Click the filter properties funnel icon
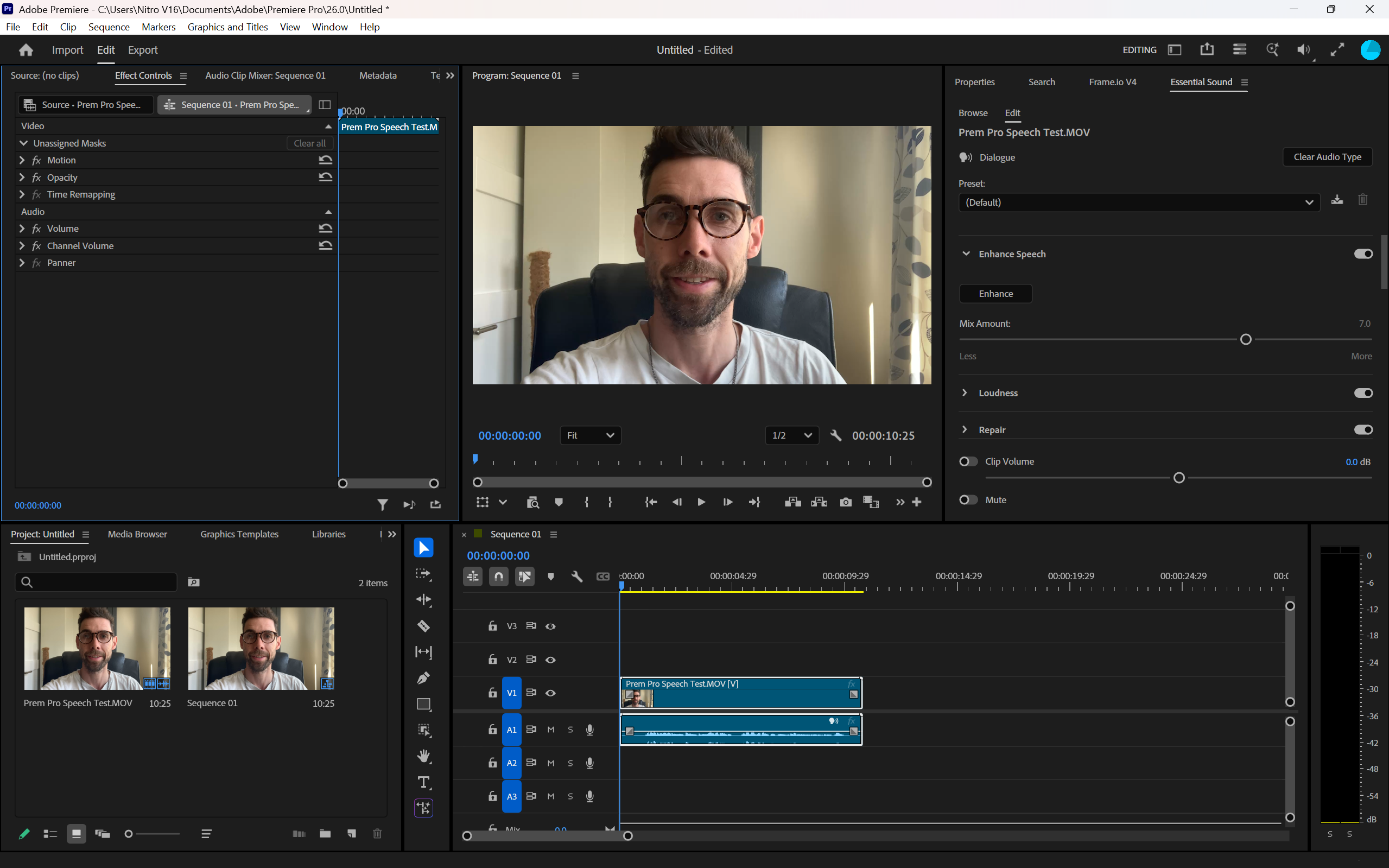 coord(382,505)
